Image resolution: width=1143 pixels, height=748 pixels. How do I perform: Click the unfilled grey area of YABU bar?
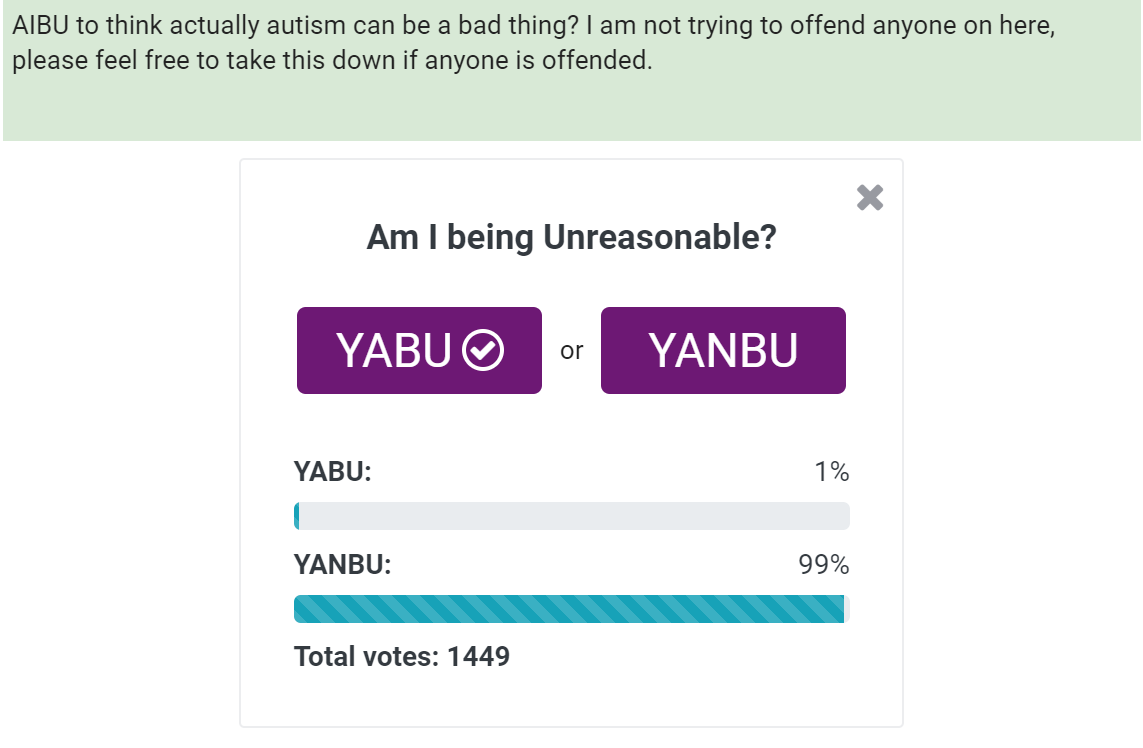coord(574,516)
